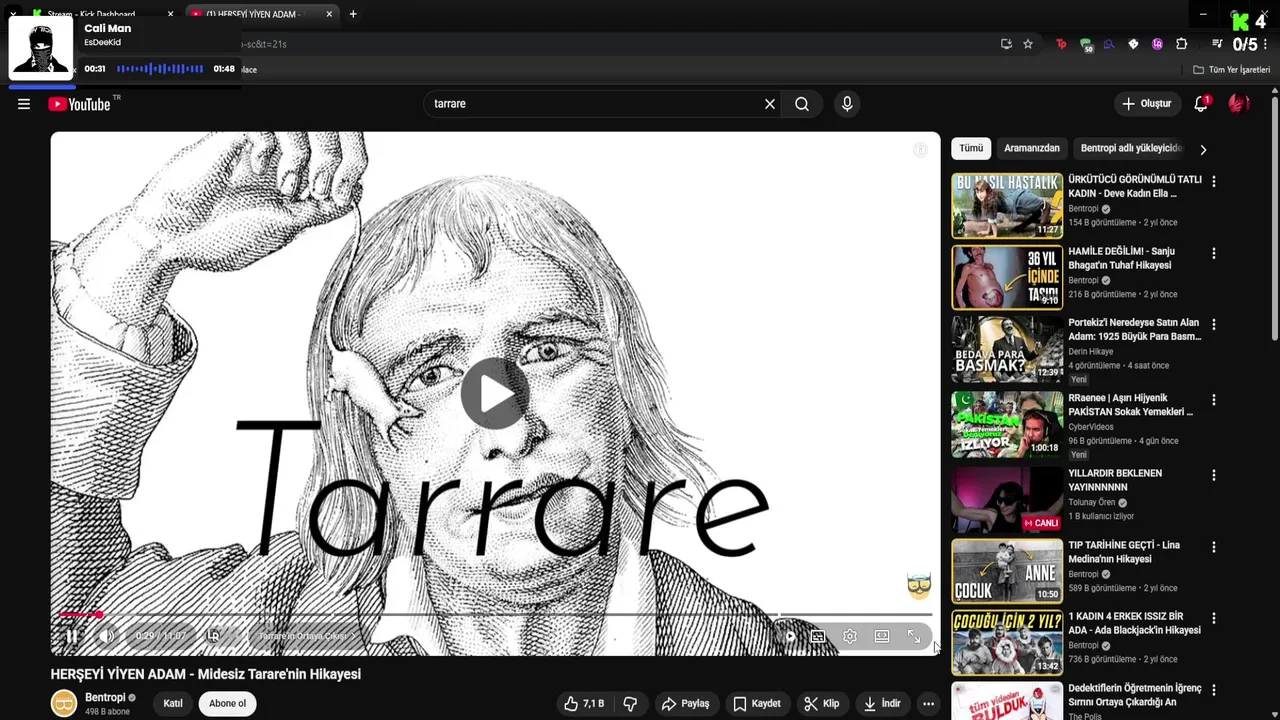Open options for Portekiz'i Neredeyse Satın Alan video
Viewport: 1280px width, 720px height.
1214,325
